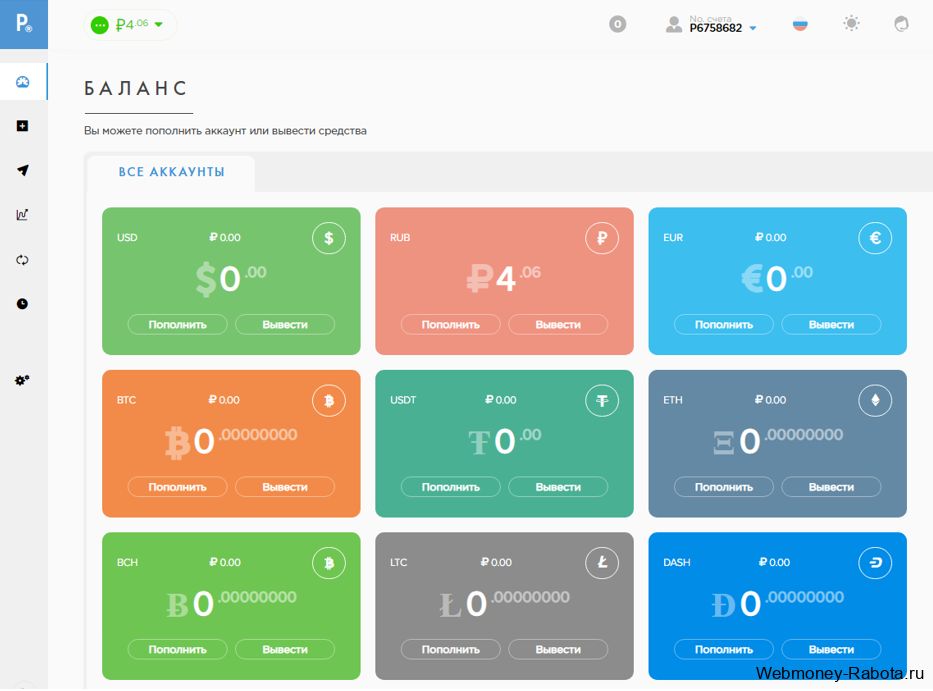Image resolution: width=933 pixels, height=691 pixels.
Task: Toggle the sun light theme icon
Action: click(x=851, y=24)
